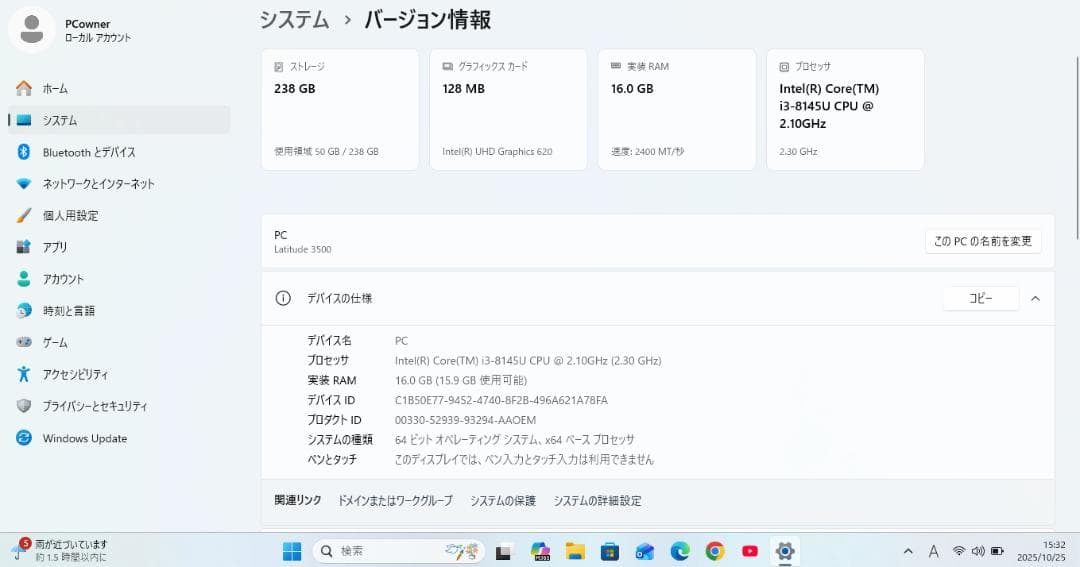Go to ネットワークとインターネット settings
1080x567 pixels.
click(118, 184)
